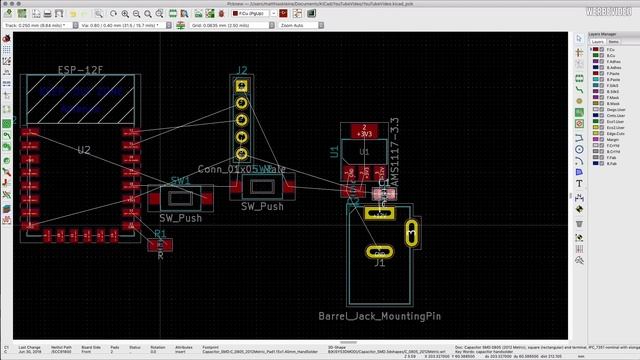Switch to the Layers tab
The image size is (640, 360).
[597, 42]
